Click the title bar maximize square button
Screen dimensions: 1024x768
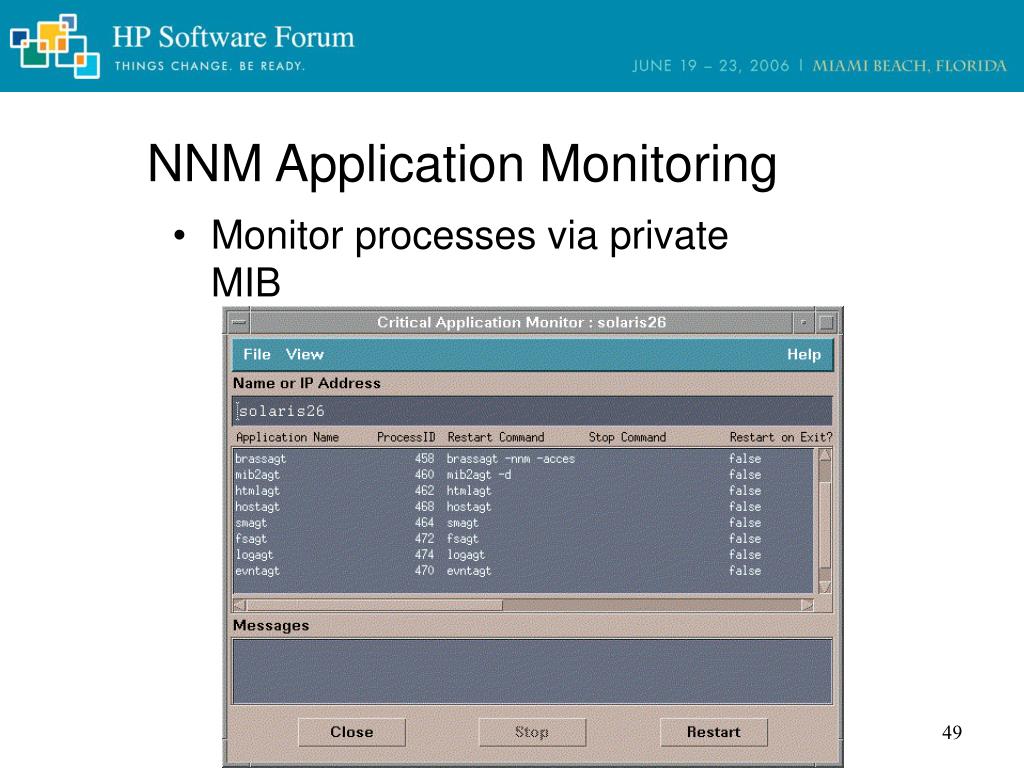(x=826, y=322)
